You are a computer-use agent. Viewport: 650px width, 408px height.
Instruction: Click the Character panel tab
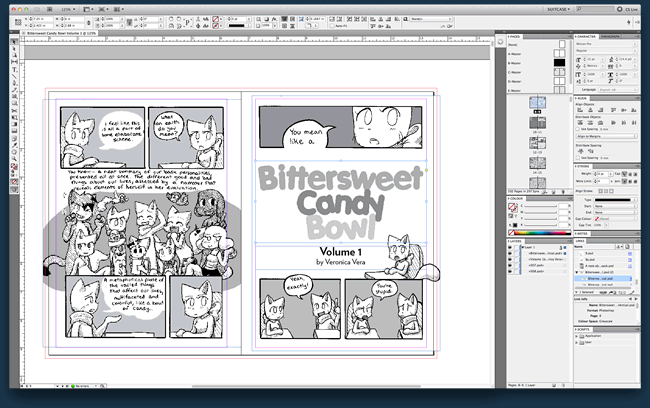click(x=586, y=36)
